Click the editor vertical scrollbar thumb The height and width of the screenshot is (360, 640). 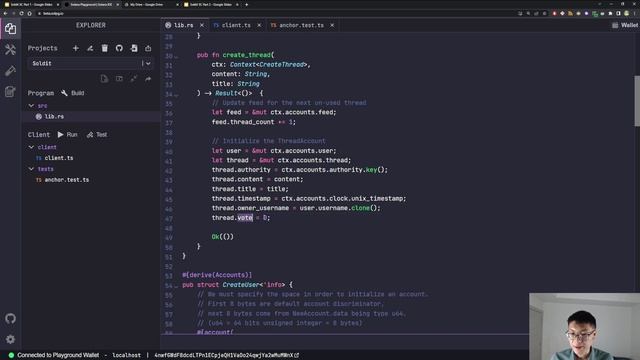pos(637,101)
